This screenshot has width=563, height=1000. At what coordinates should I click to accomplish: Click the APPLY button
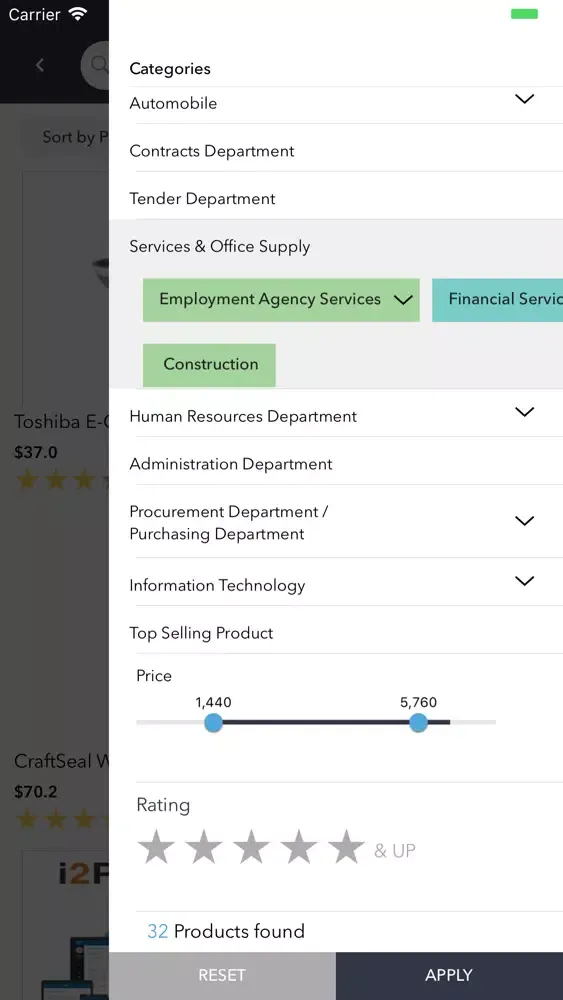[450, 976]
